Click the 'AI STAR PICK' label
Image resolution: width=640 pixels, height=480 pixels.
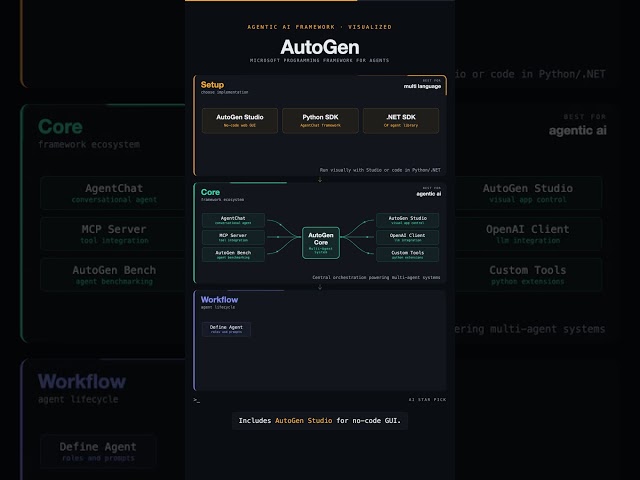[x=427, y=400]
